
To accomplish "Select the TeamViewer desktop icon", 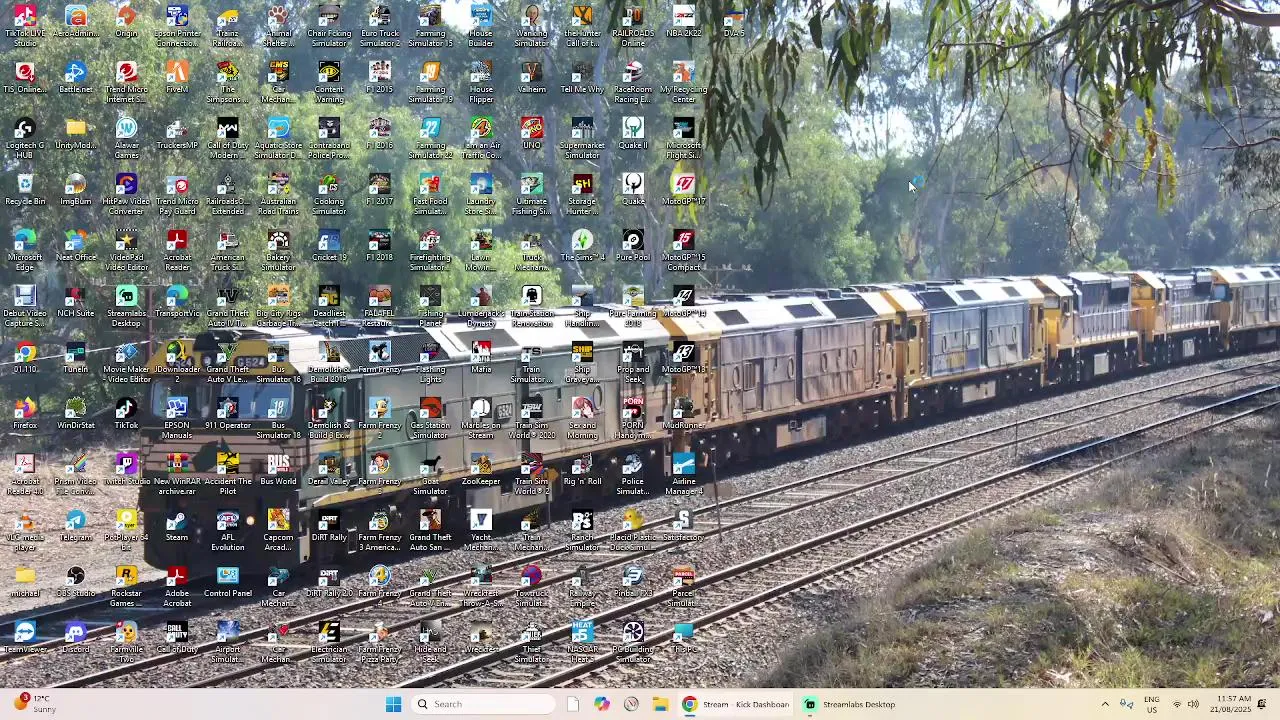I will pyautogui.click(x=25, y=638).
